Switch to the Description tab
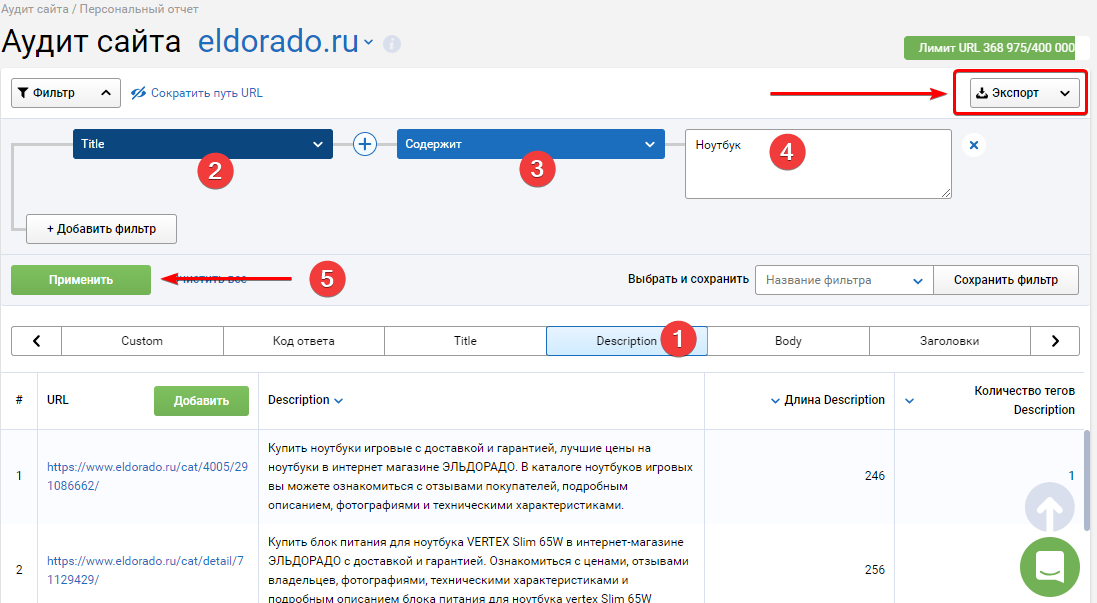 (x=626, y=341)
